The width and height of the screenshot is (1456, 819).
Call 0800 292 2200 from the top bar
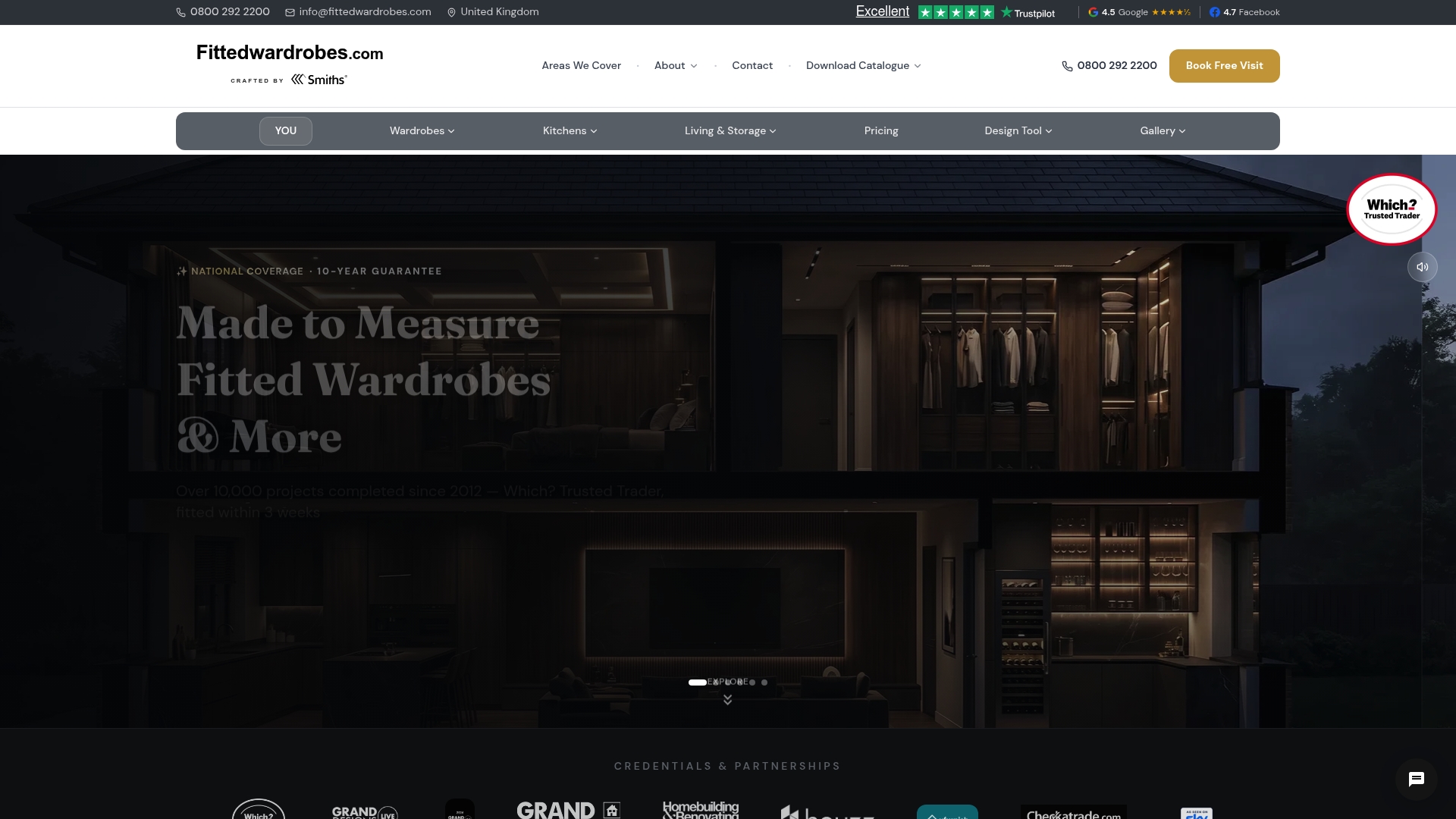coord(230,12)
